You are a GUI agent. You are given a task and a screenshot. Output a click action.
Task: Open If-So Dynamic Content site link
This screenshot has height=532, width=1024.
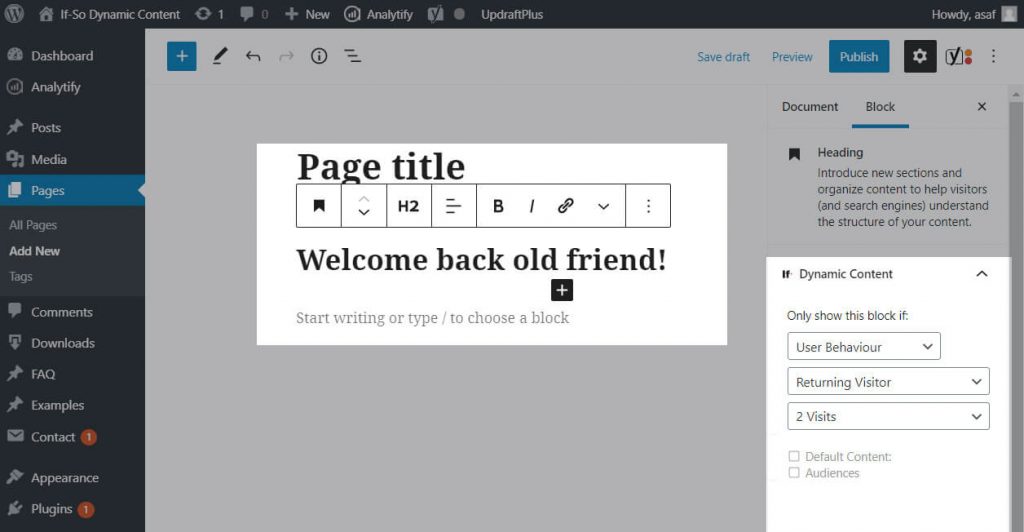coord(109,14)
